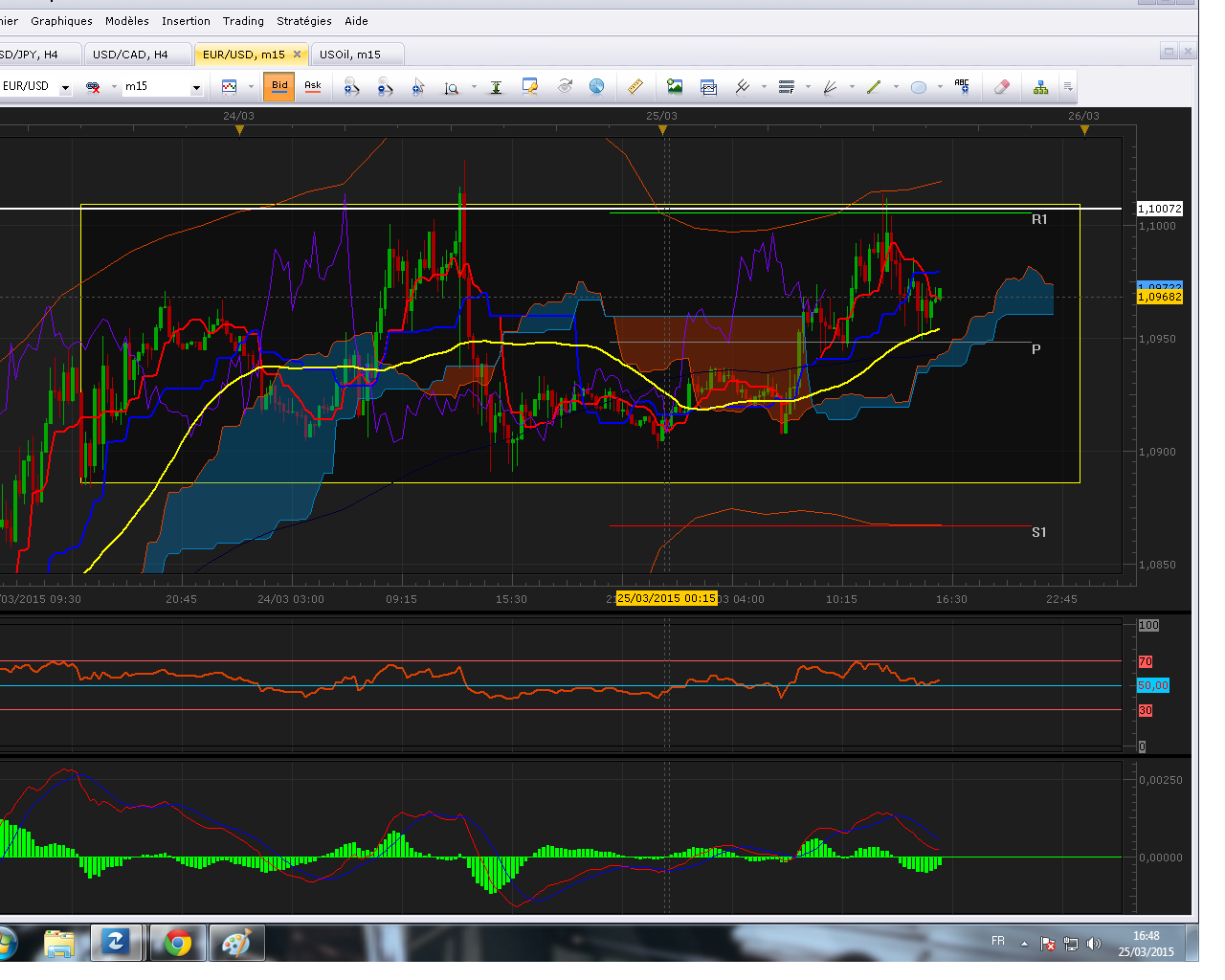Open the EUR/USD instrument dropdown
1225x980 pixels.
click(65, 87)
